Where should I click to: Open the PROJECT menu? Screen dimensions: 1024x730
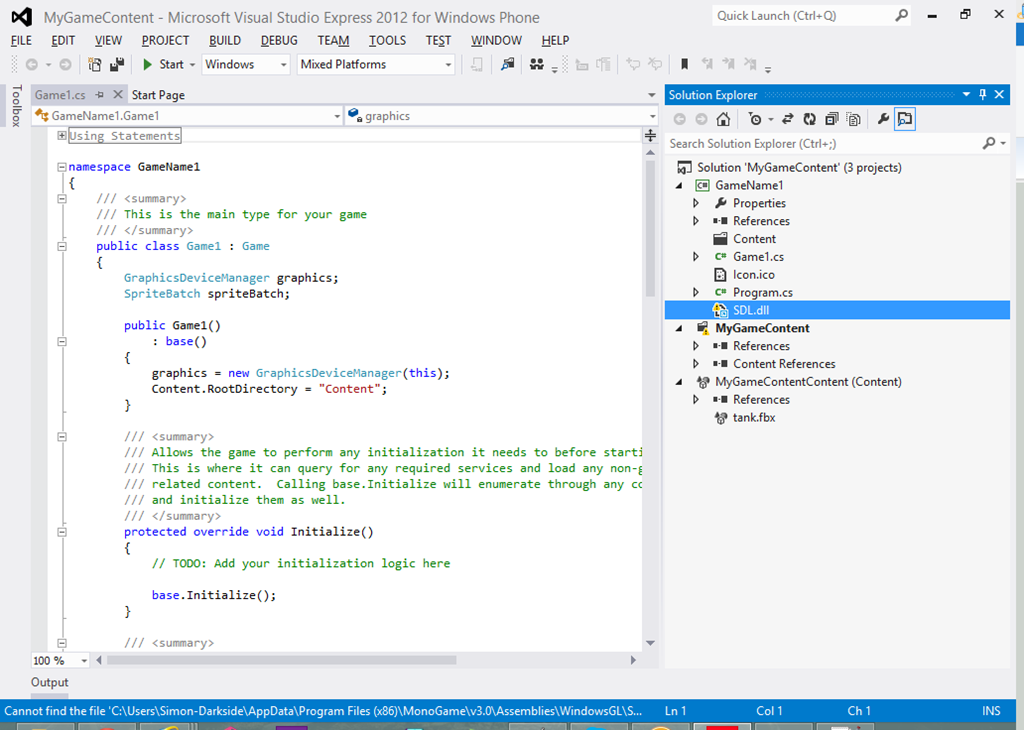tap(165, 40)
